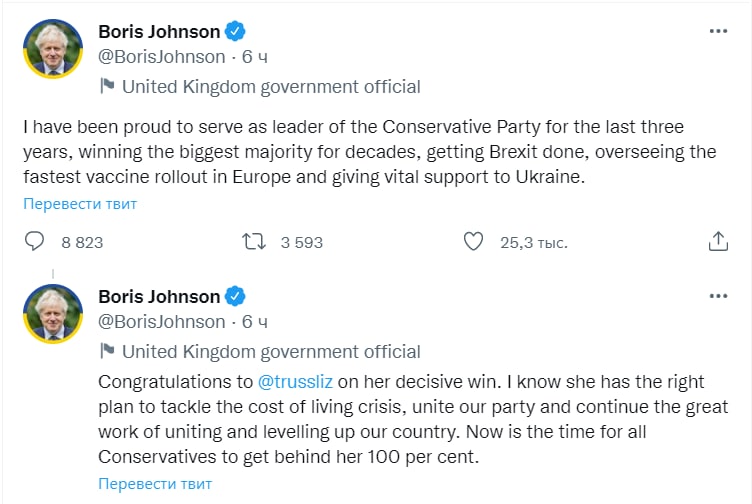This screenshot has width=752, height=504.
Task: Click 'Перевести твит' under first tweet
Action: (81, 204)
